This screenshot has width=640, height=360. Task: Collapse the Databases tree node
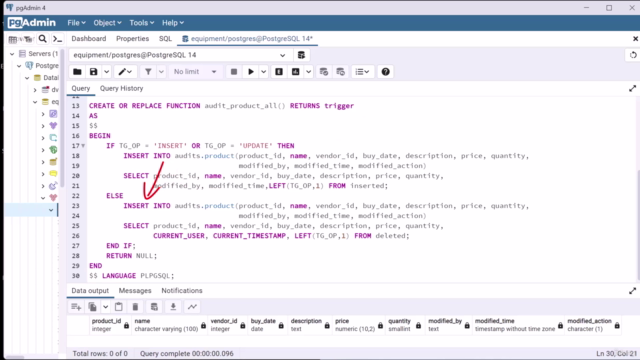click(27, 78)
